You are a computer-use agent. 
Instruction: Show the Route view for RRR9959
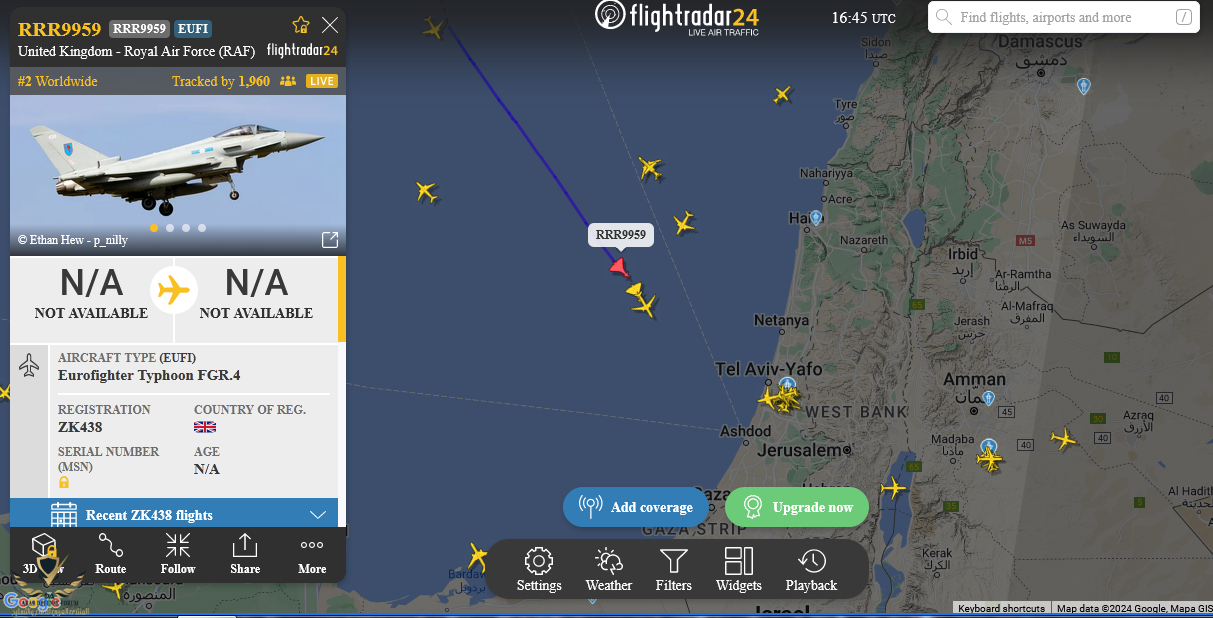[x=111, y=553]
